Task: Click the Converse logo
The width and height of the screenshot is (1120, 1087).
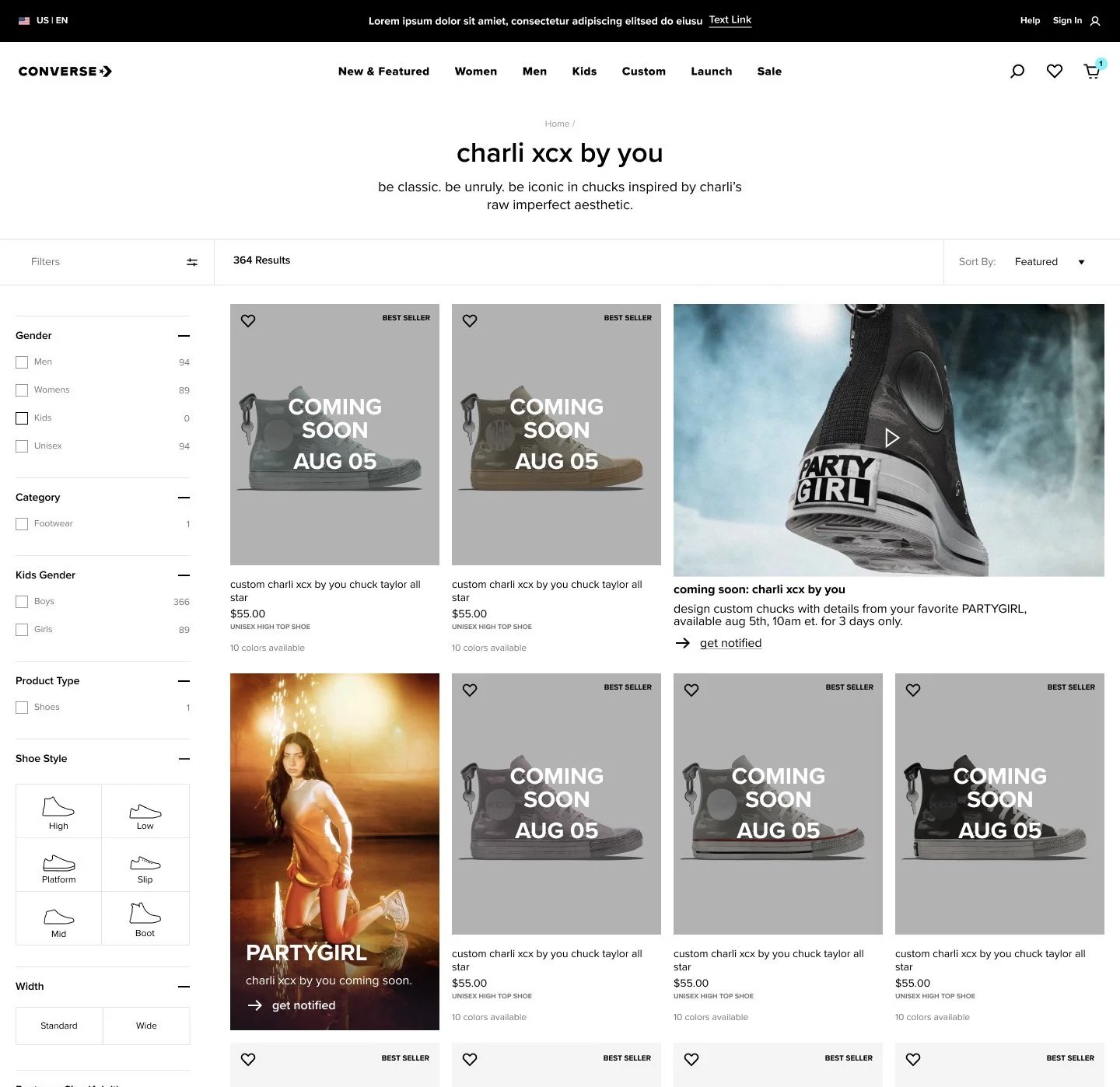Action: pyautogui.click(x=65, y=71)
